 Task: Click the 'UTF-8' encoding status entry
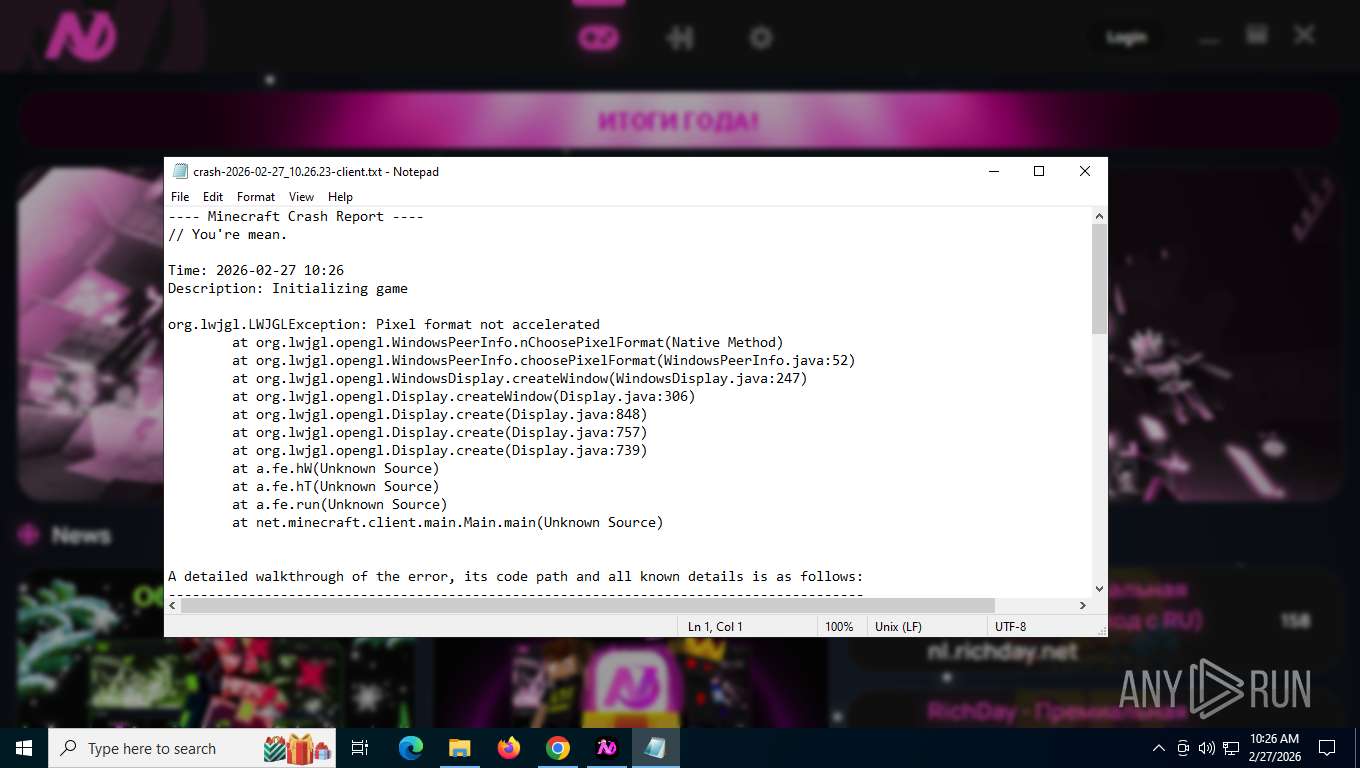tap(1010, 626)
